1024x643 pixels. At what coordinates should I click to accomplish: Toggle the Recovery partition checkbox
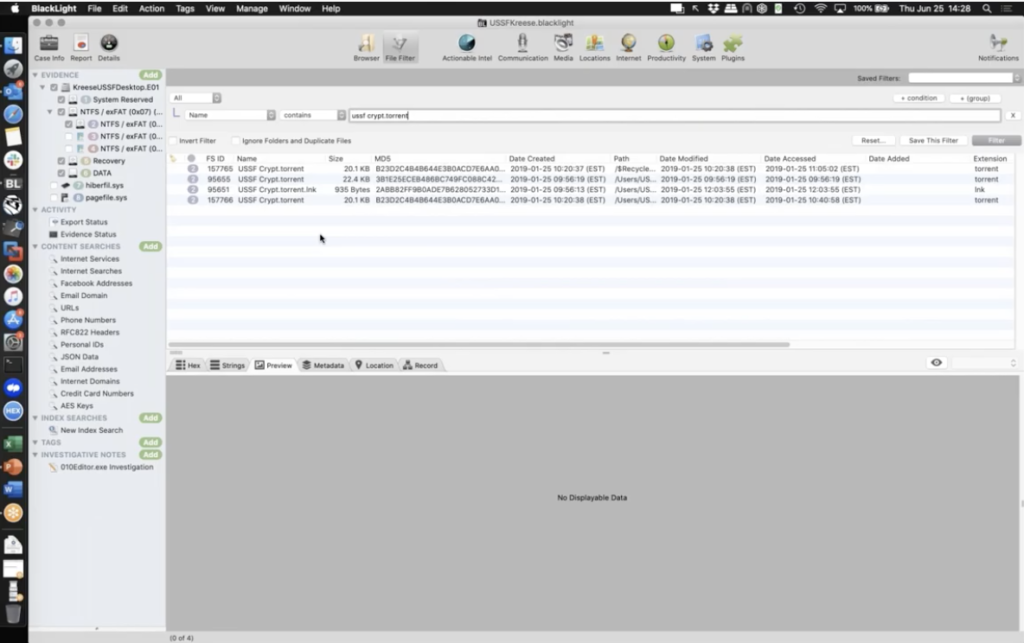click(x=61, y=161)
